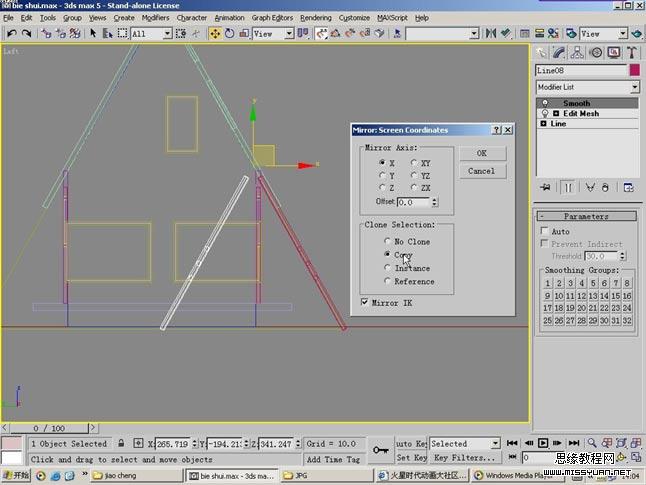Choose the Instance clone option

click(x=387, y=268)
